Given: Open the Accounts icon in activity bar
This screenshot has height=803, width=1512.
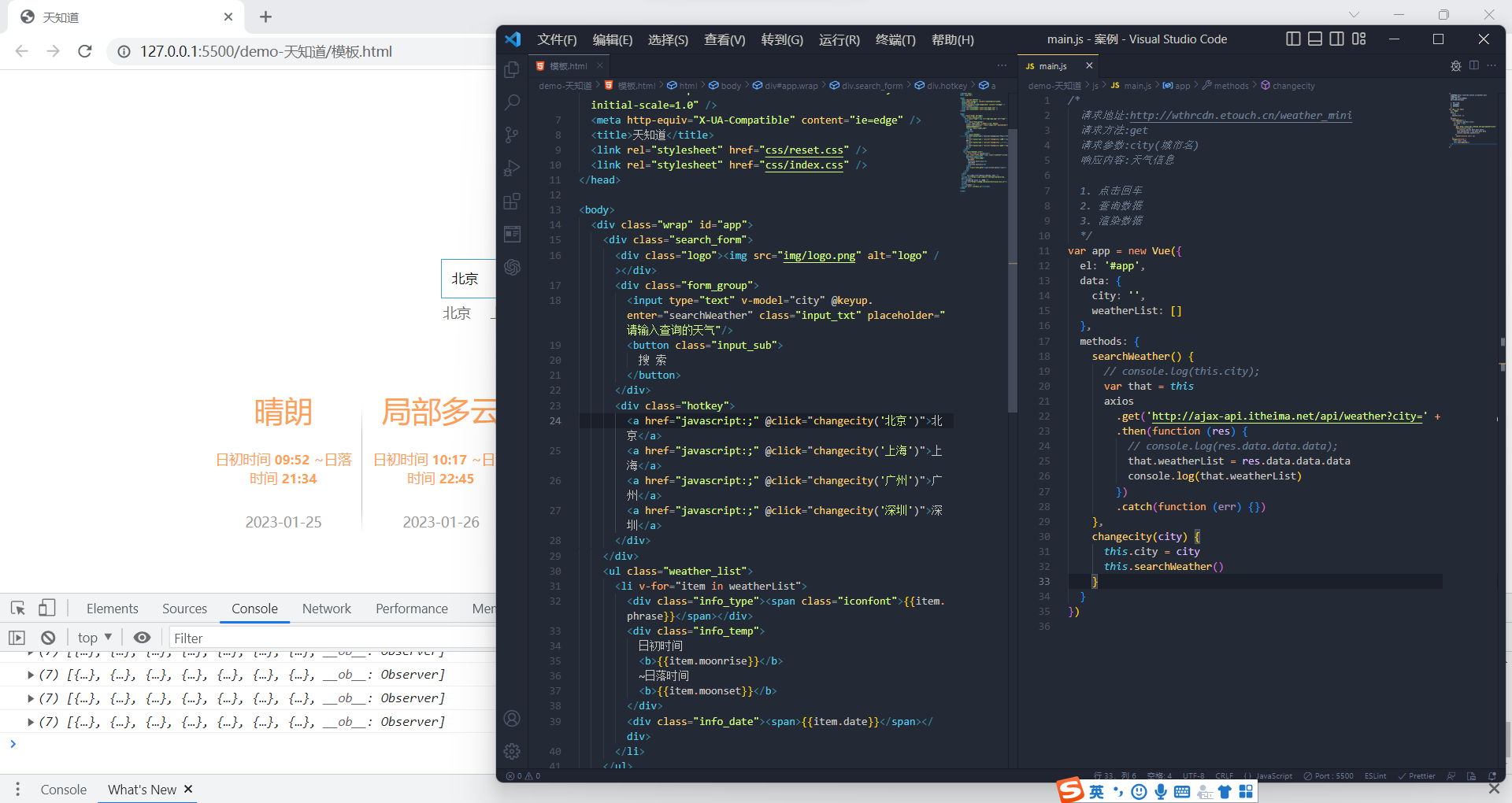Looking at the screenshot, I should point(513,718).
